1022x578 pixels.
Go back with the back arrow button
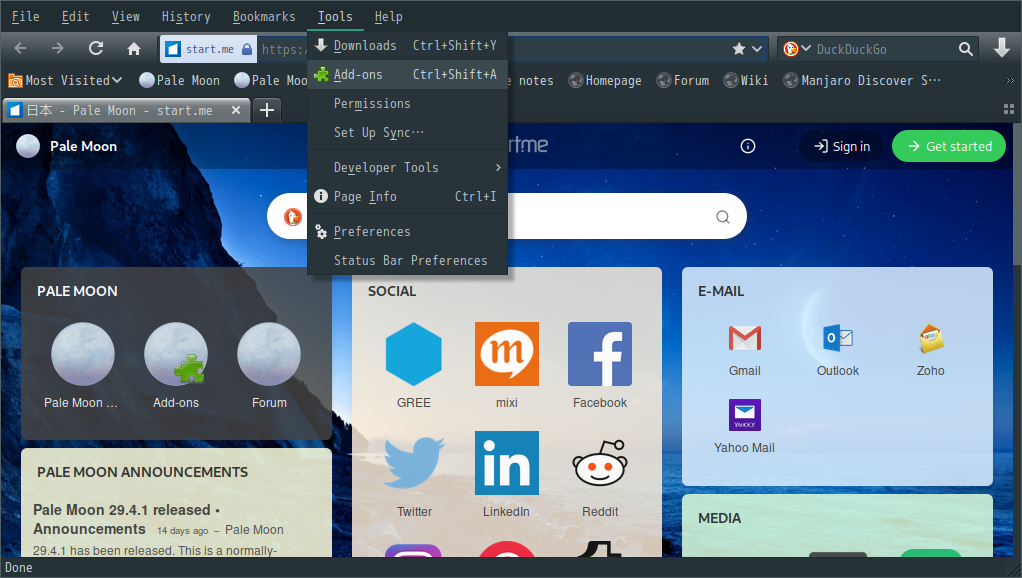click(20, 48)
